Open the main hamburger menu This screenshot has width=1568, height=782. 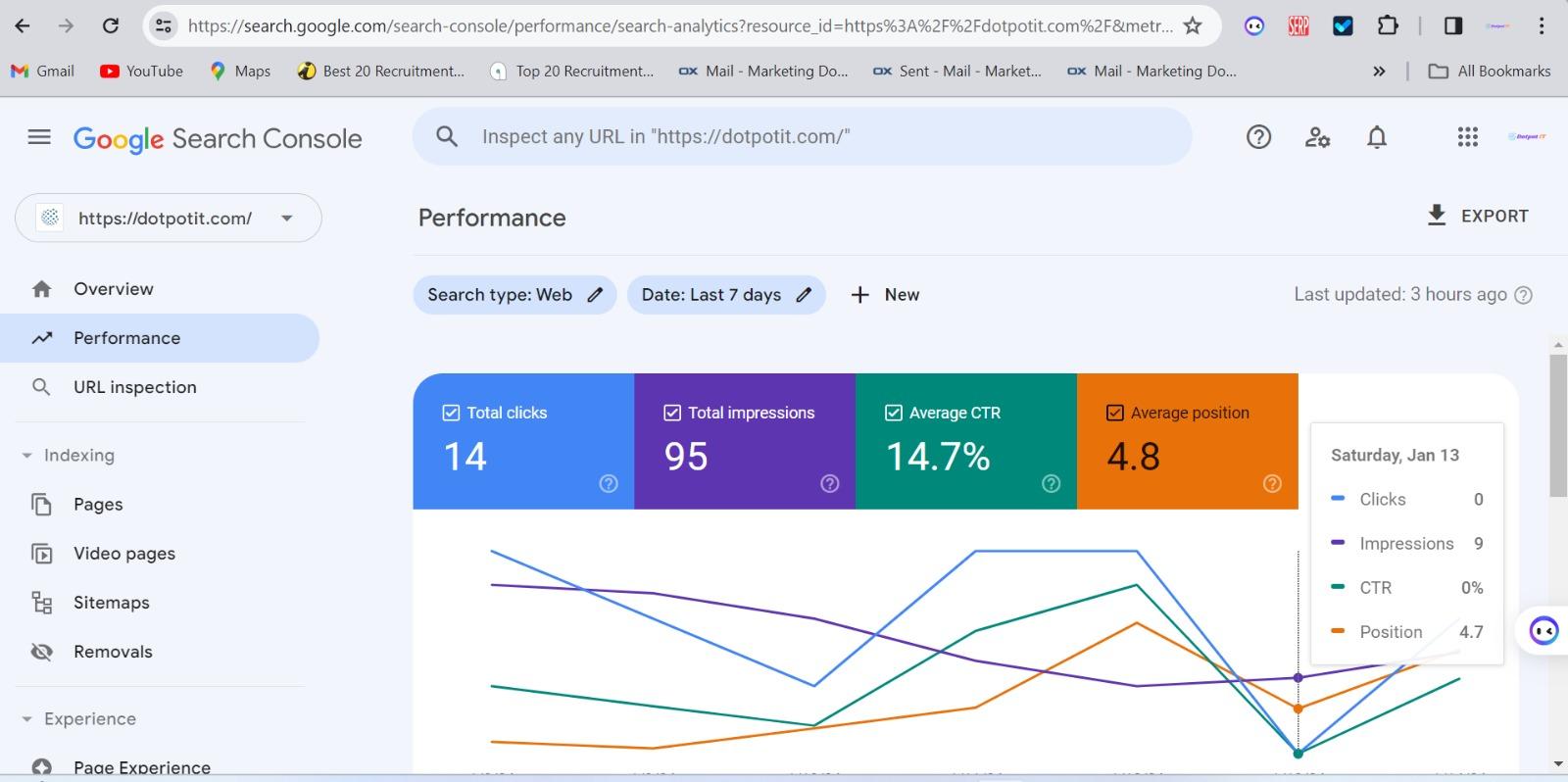[39, 137]
